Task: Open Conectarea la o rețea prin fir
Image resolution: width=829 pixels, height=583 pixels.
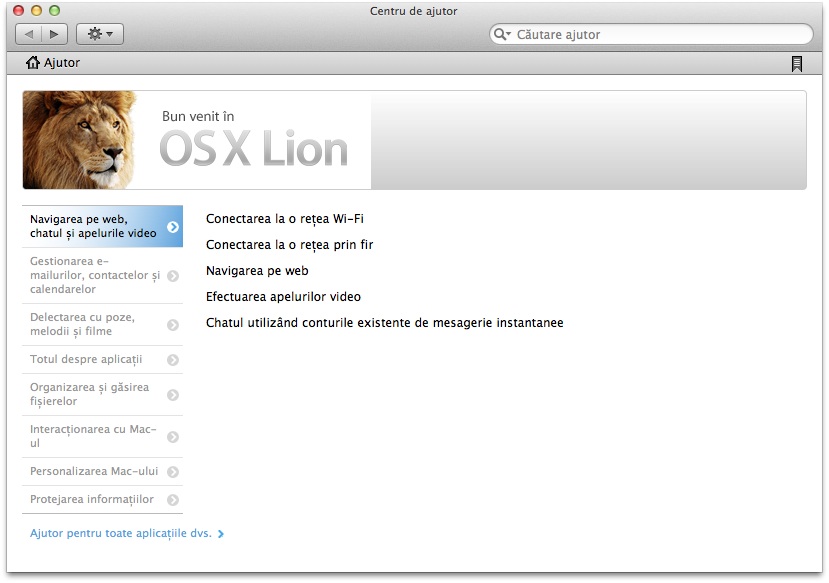Action: pos(289,245)
